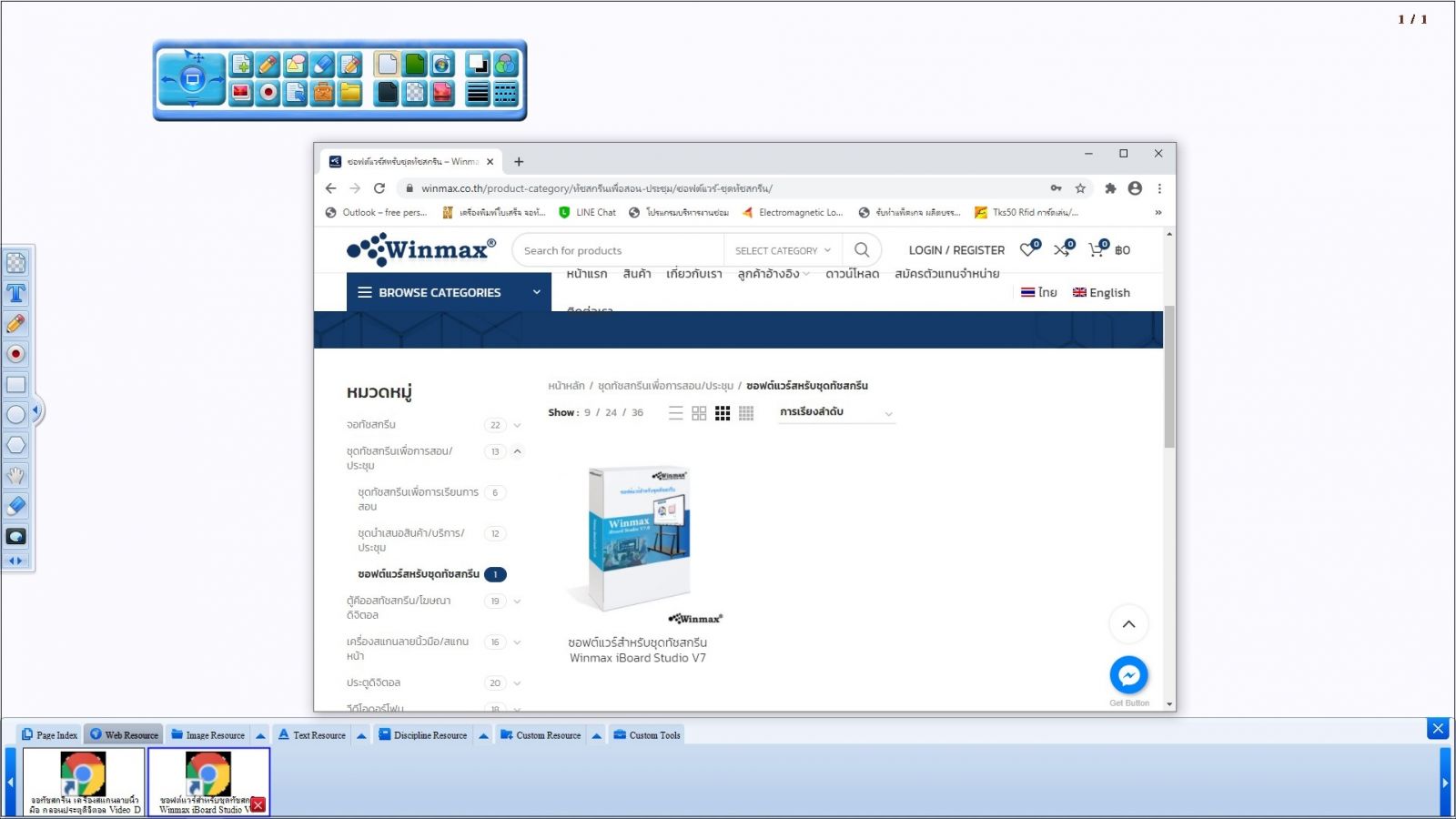Open the yellow folder icon
This screenshot has width=1456, height=819.
click(x=350, y=92)
